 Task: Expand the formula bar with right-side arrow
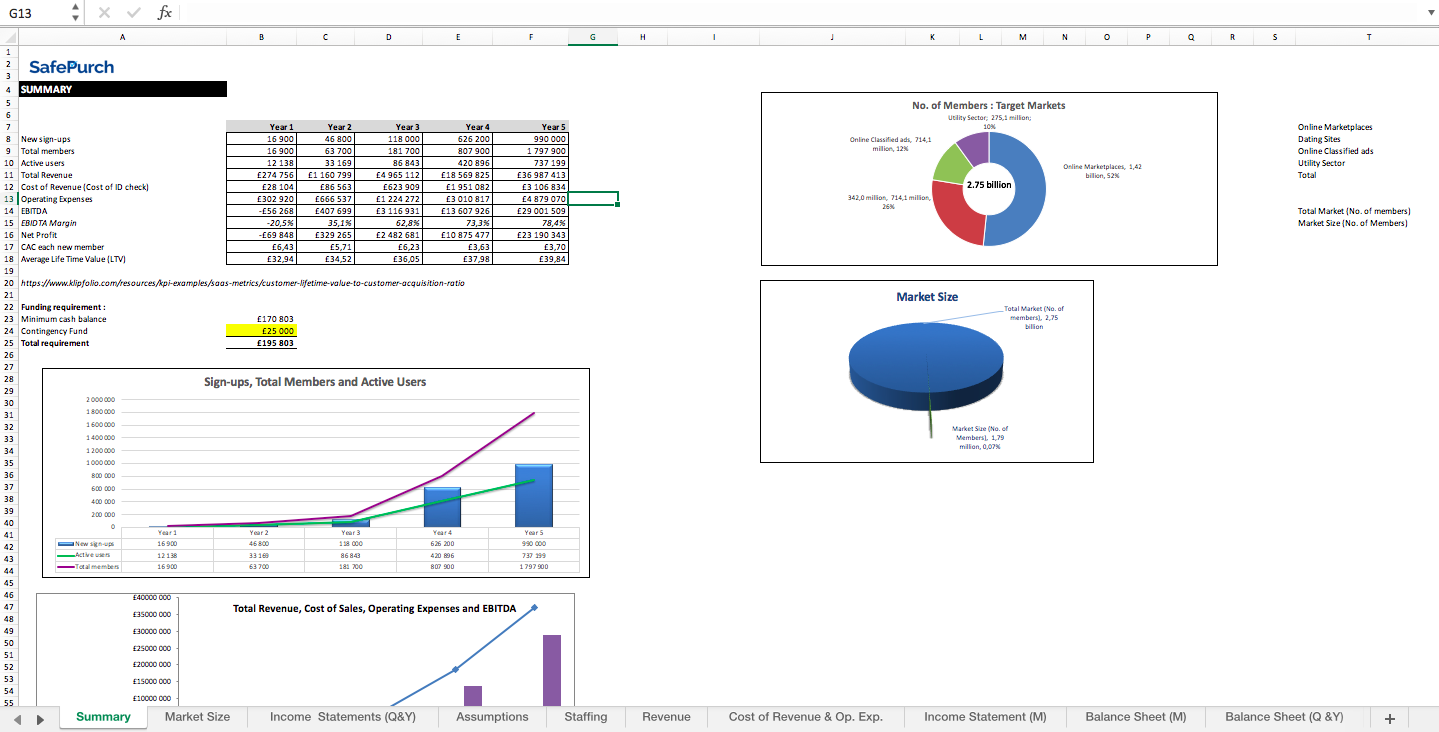tap(1429, 13)
